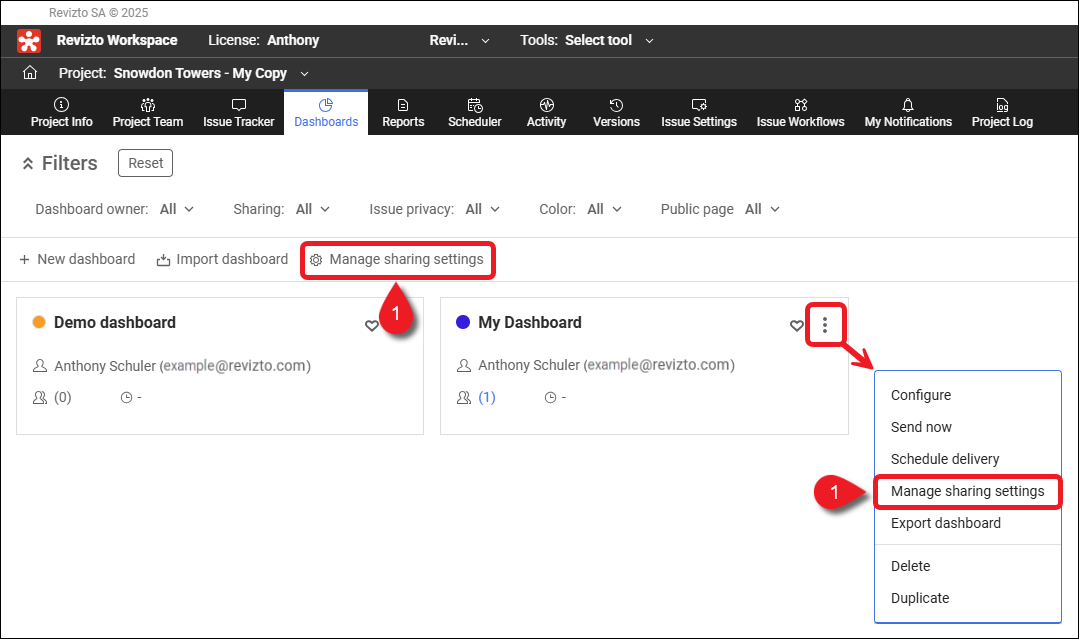Open the Project Log tab
Image resolution: width=1079 pixels, height=639 pixels.
1002,113
